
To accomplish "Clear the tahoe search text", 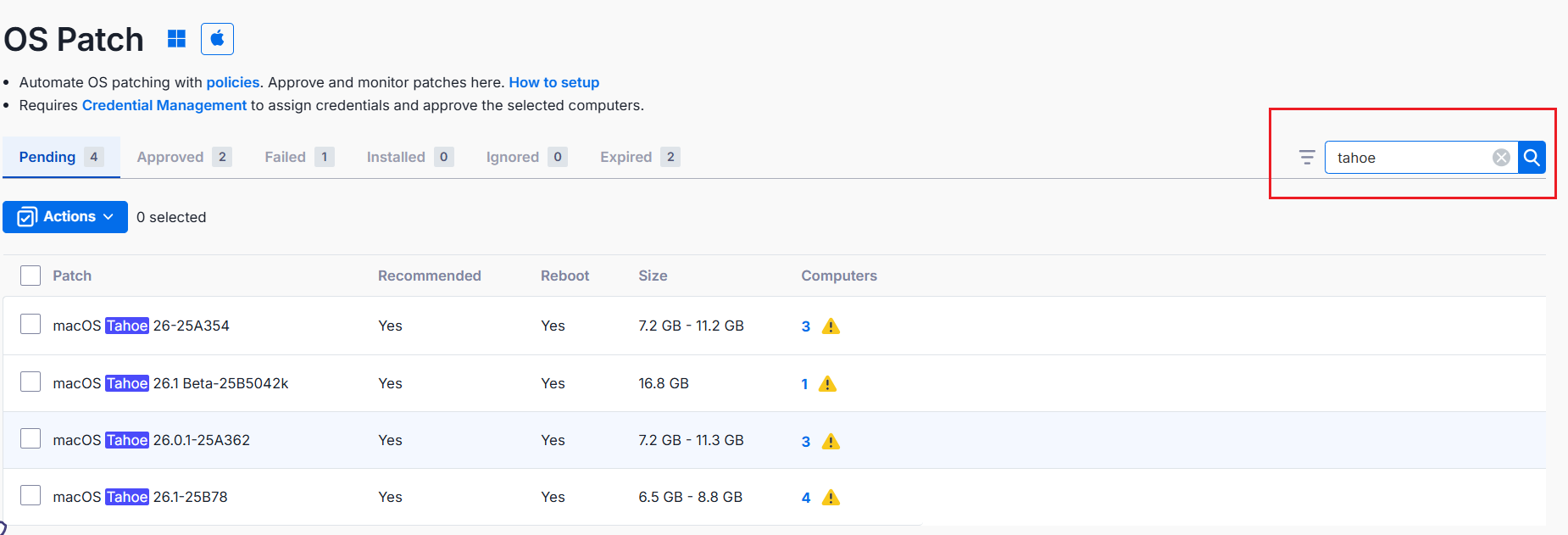I will (x=1501, y=158).
